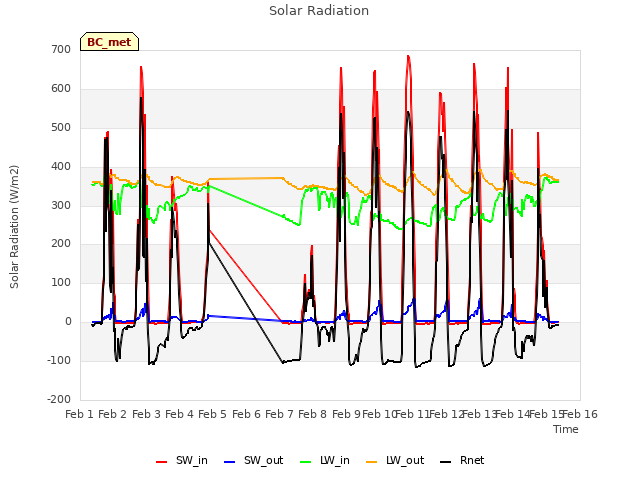Click the Time x-axis title
This screenshot has width=640, height=480.
coord(566,429)
